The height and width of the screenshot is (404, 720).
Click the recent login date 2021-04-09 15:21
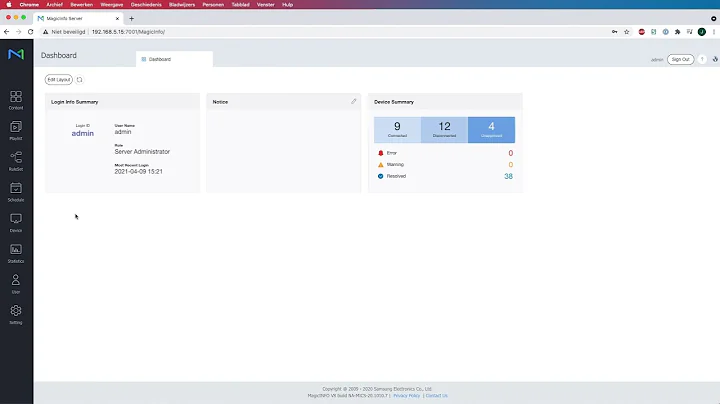(138, 172)
